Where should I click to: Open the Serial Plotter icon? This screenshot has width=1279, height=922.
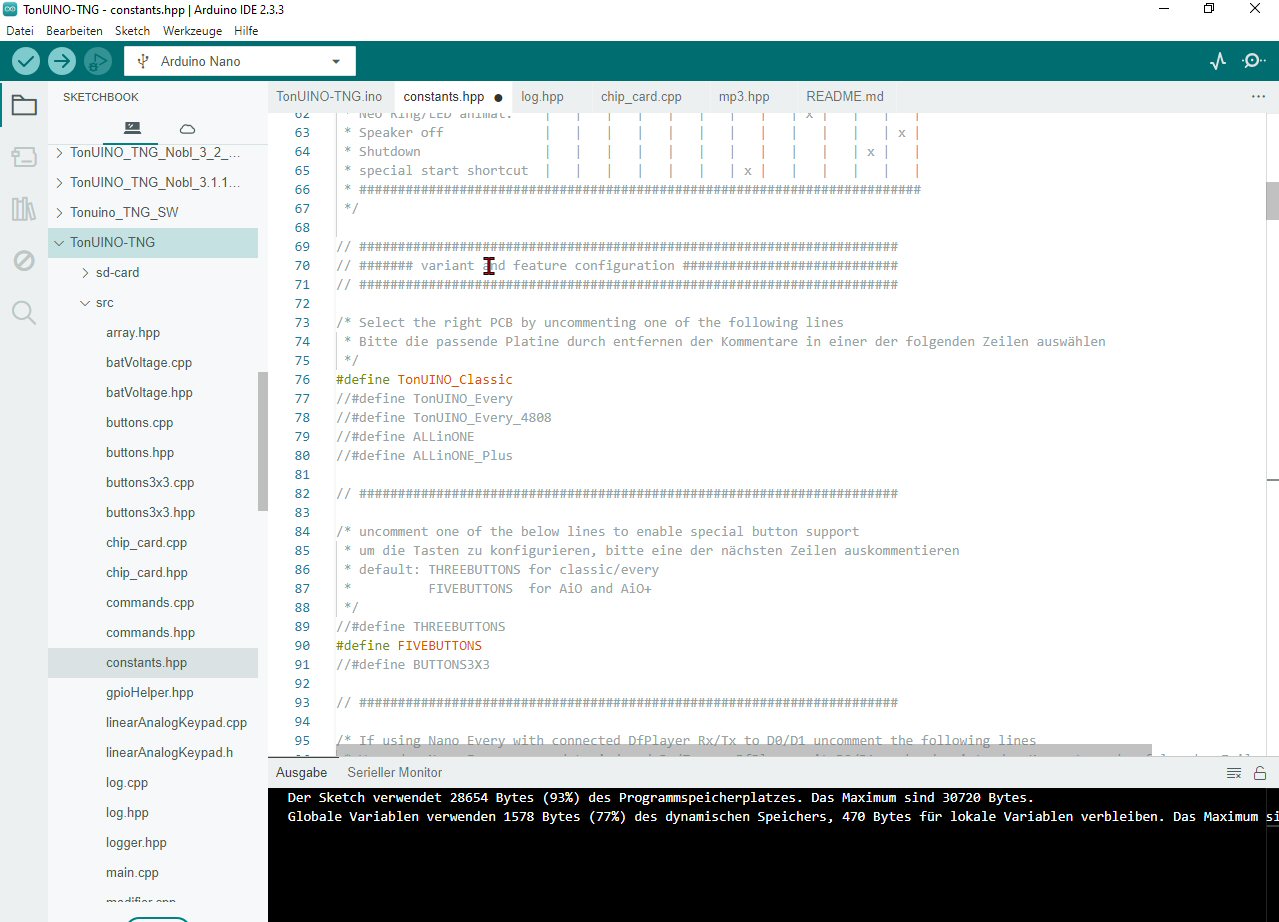point(1217,61)
